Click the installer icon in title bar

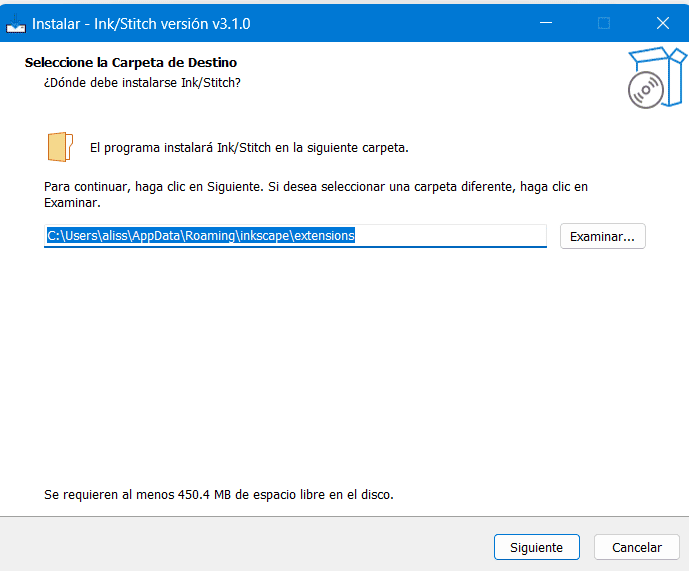16,24
